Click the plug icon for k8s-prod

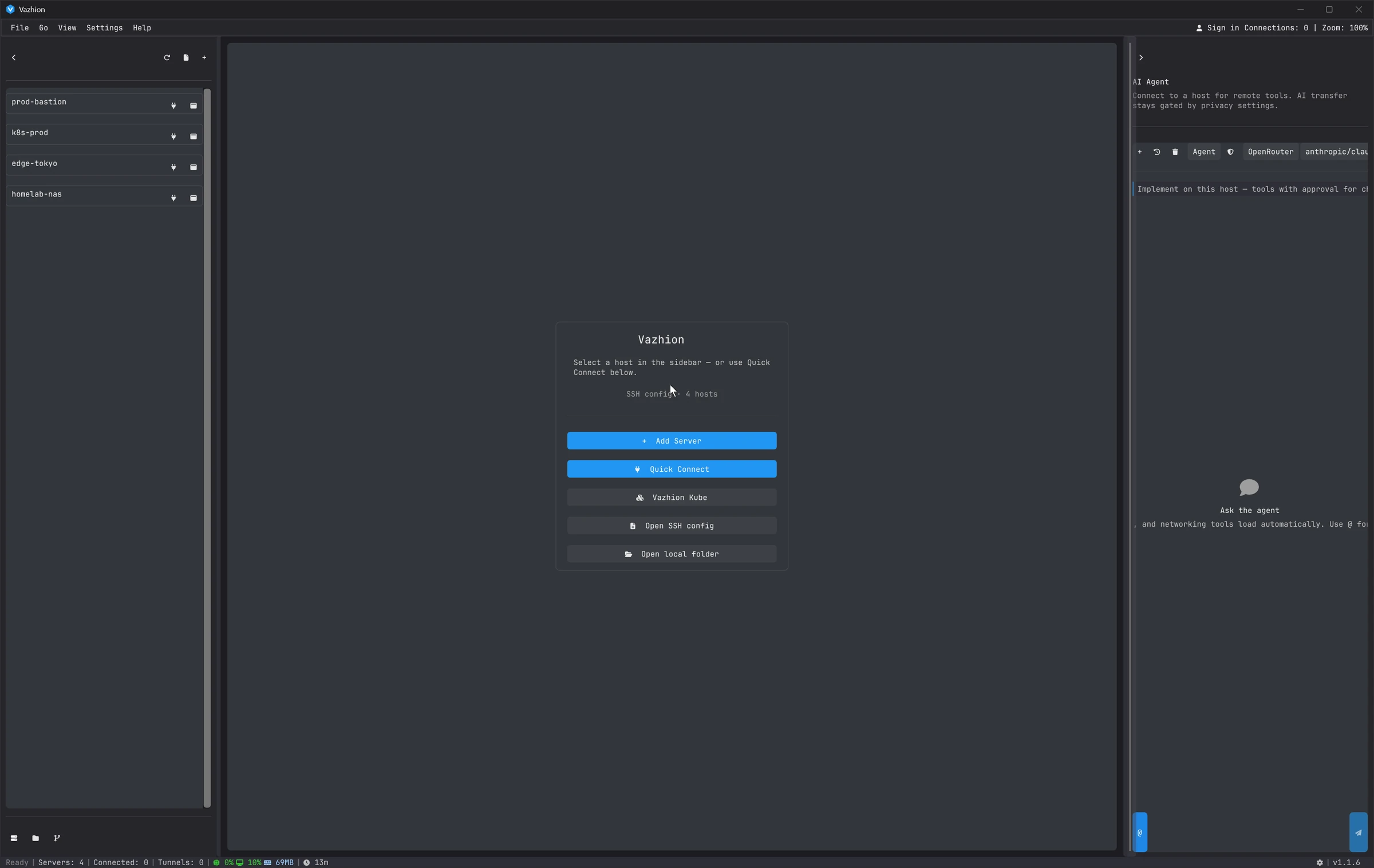pyautogui.click(x=173, y=136)
